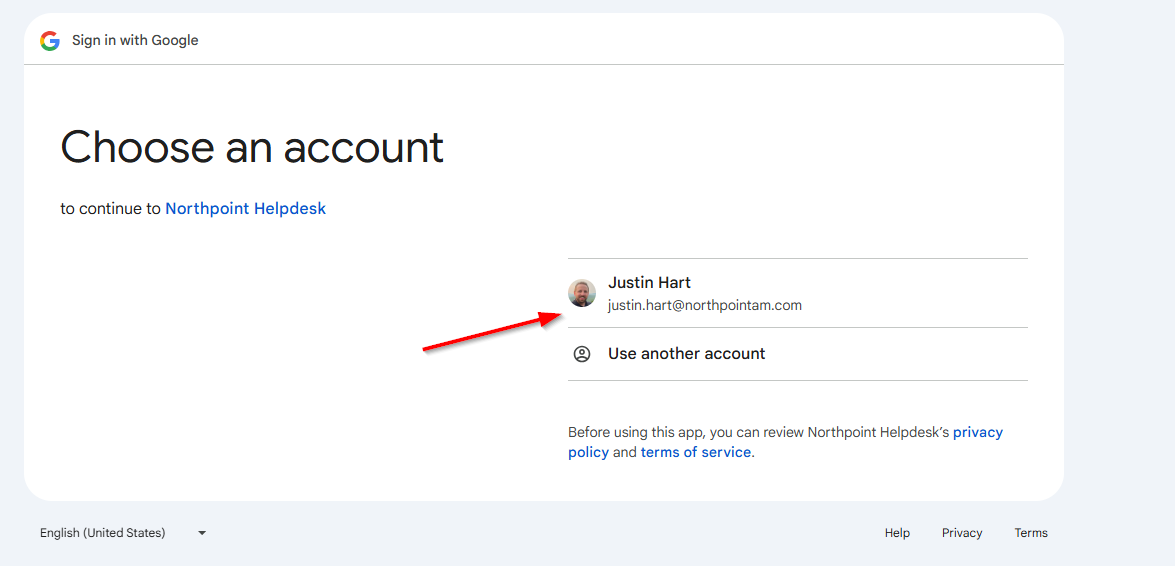Expand the language dropdown arrow
Screen dimensions: 1175x566
click(202, 533)
